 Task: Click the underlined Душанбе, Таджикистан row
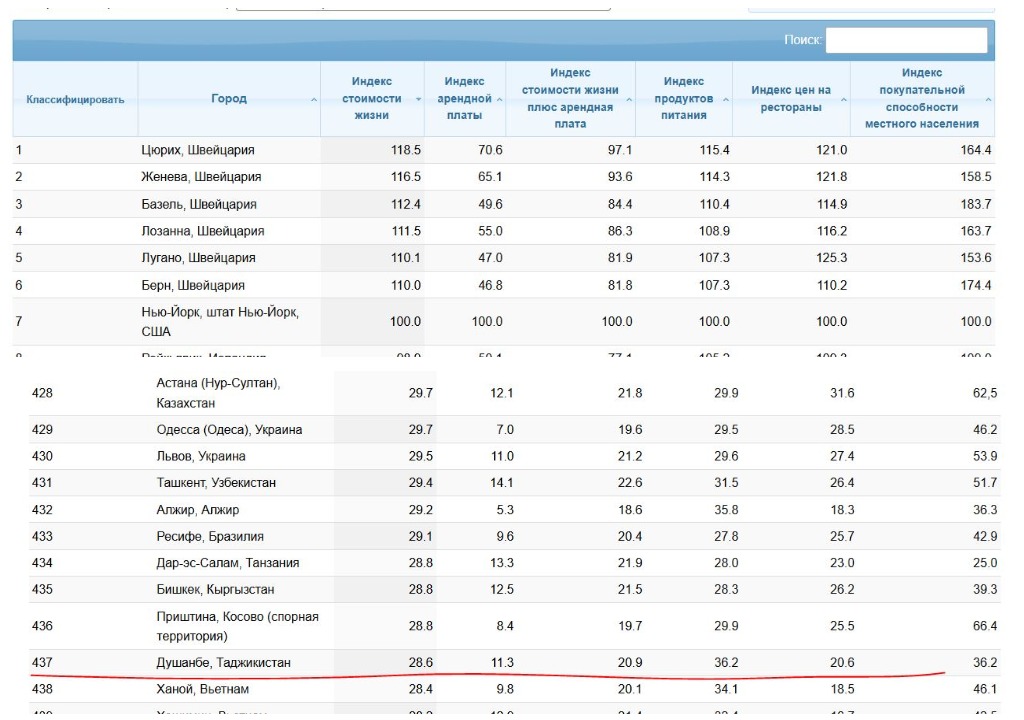point(223,663)
